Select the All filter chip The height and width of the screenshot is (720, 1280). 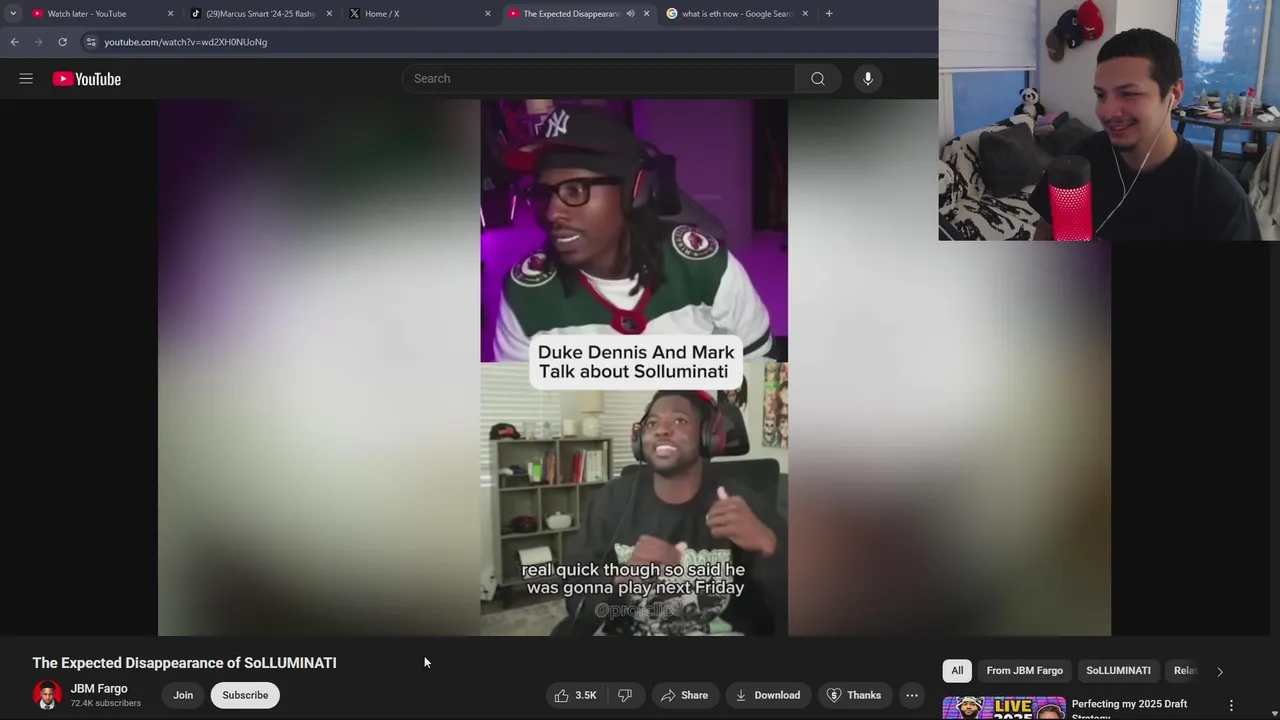click(957, 671)
